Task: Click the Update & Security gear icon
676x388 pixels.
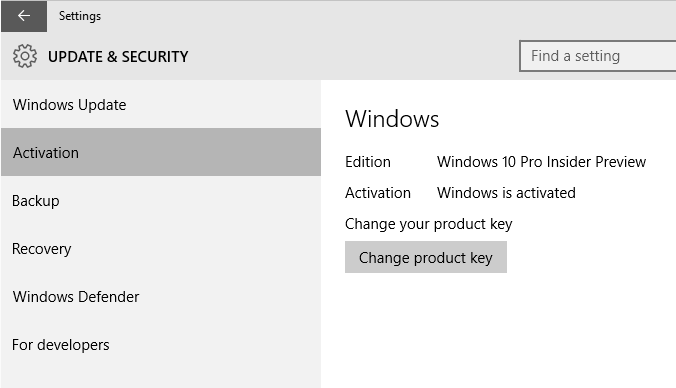Action: pos(25,56)
